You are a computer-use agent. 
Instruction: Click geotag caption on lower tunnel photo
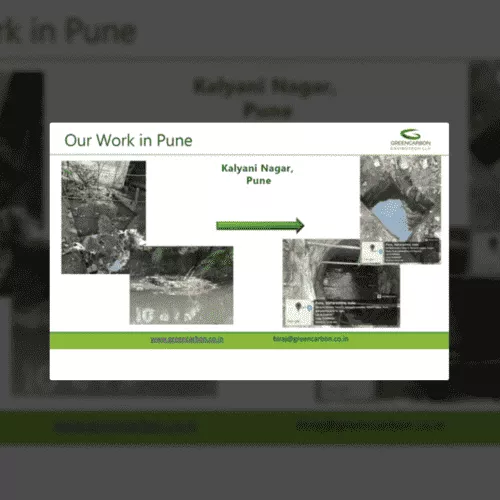coord(356,313)
